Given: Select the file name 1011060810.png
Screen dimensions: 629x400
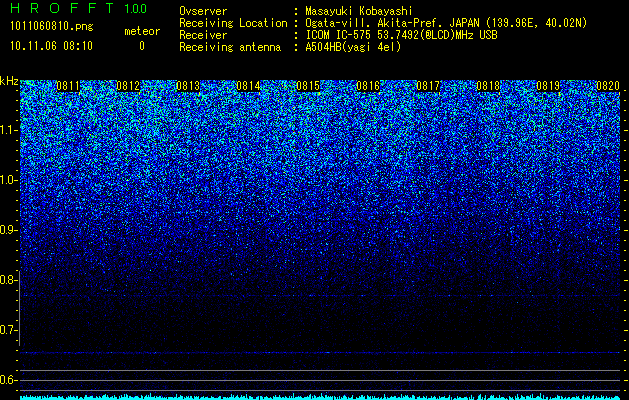Looking at the screenshot, I should click(x=52, y=27).
